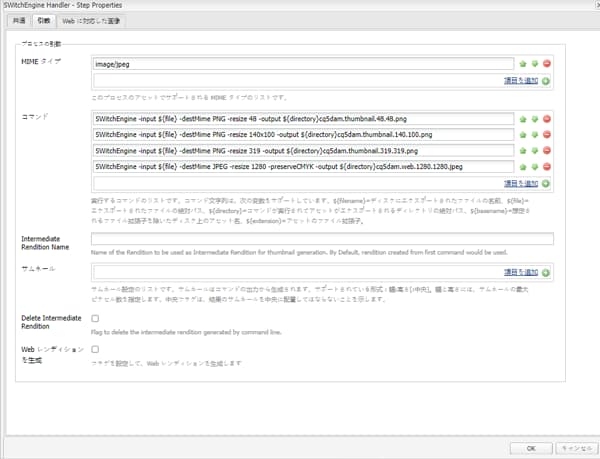The image size is (600, 459).
Task: Click the -resize 140x100 command field
Action: [x=303, y=135]
